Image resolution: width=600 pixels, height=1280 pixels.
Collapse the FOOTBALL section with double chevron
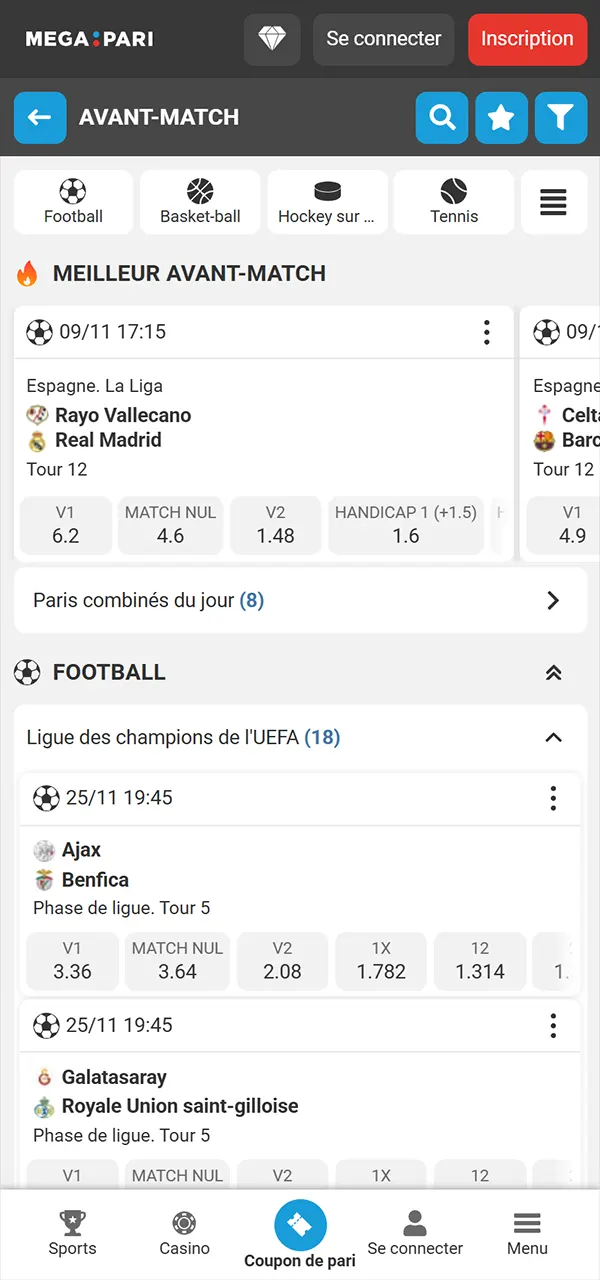tap(553, 672)
